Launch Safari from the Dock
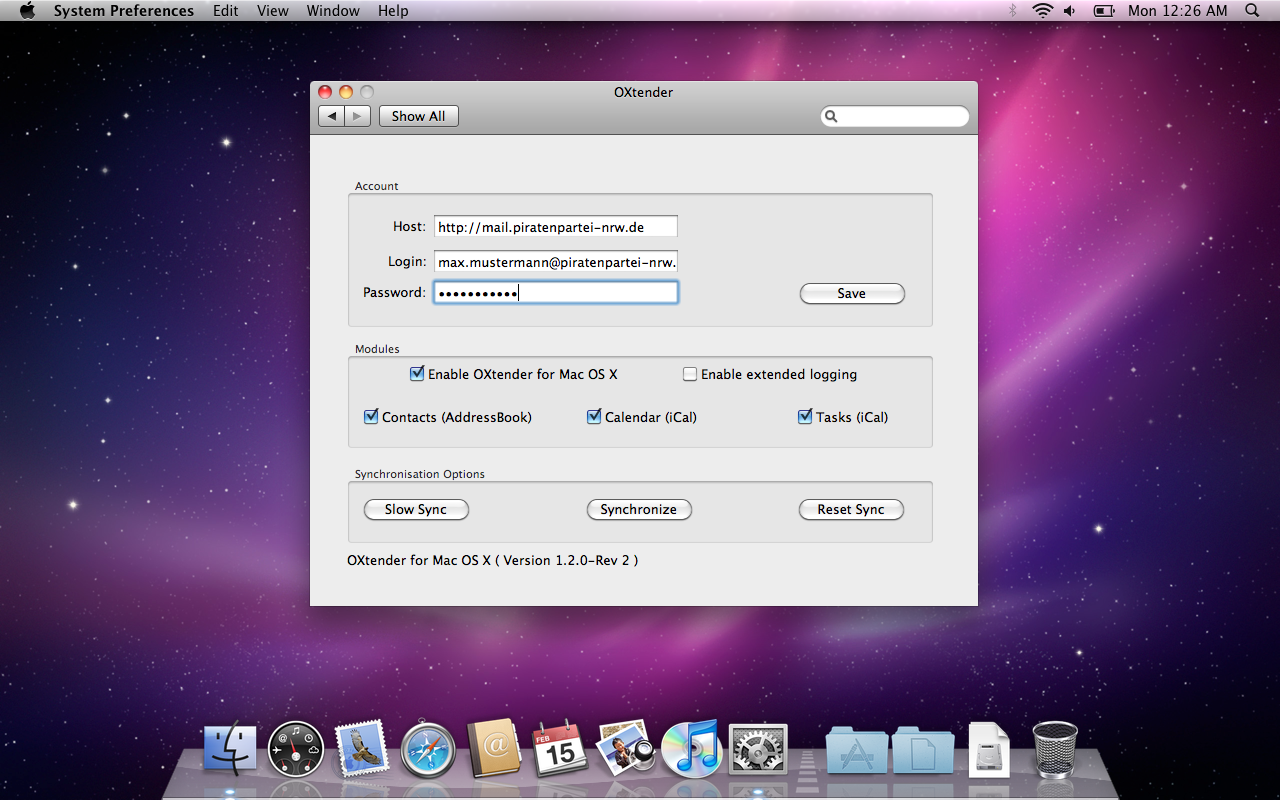1280x800 pixels. point(428,750)
